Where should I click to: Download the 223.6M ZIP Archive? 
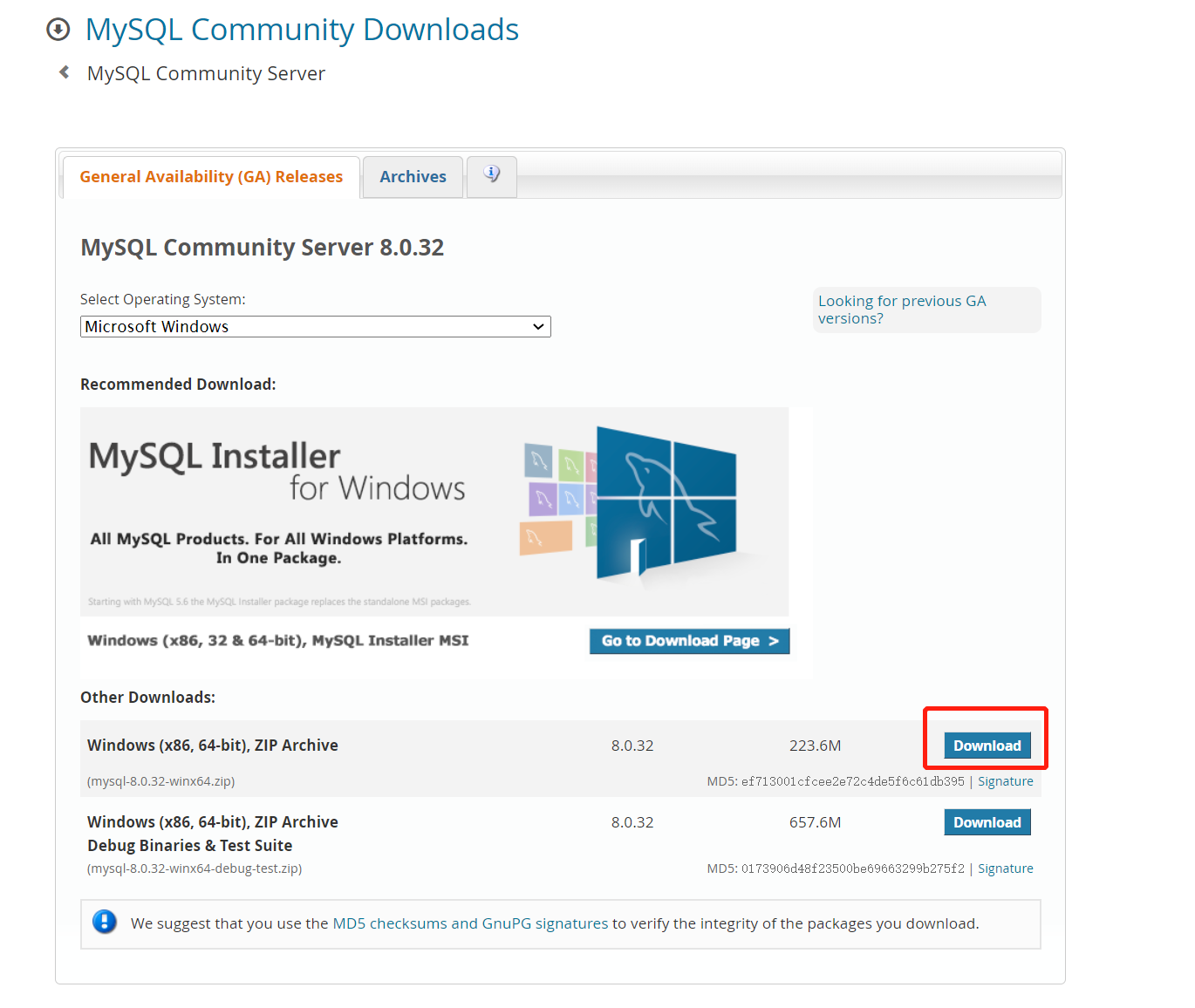[987, 746]
